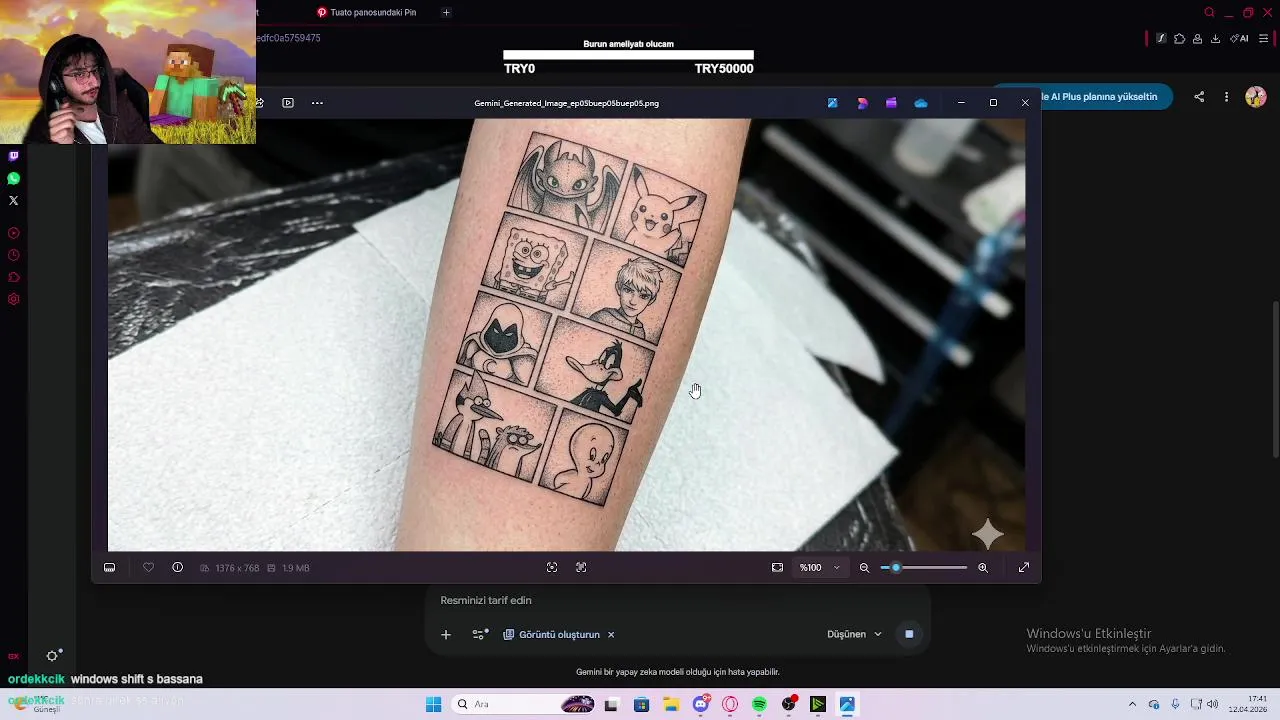Viewport: 1280px width, 720px height.
Task: Switch to the Tuato panosundaki Pin tab
Action: [x=366, y=12]
